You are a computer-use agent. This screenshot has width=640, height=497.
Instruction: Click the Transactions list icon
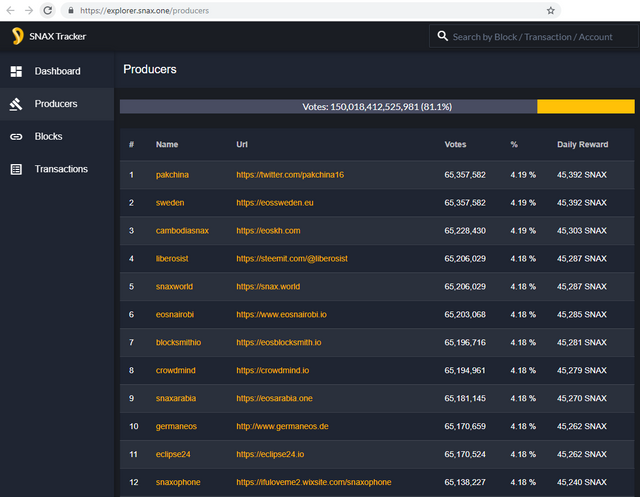(16, 169)
